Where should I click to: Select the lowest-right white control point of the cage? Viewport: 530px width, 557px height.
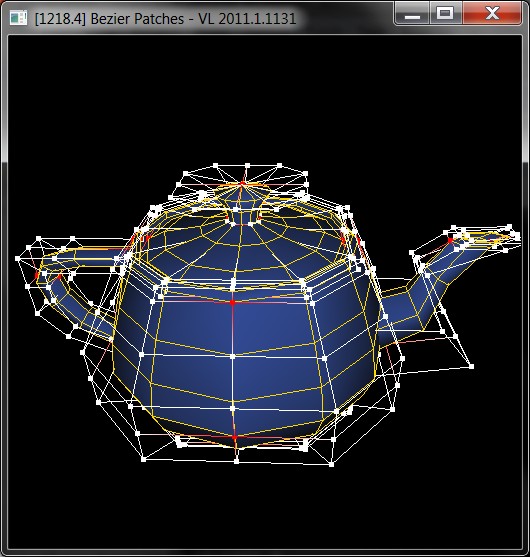(x=331, y=464)
